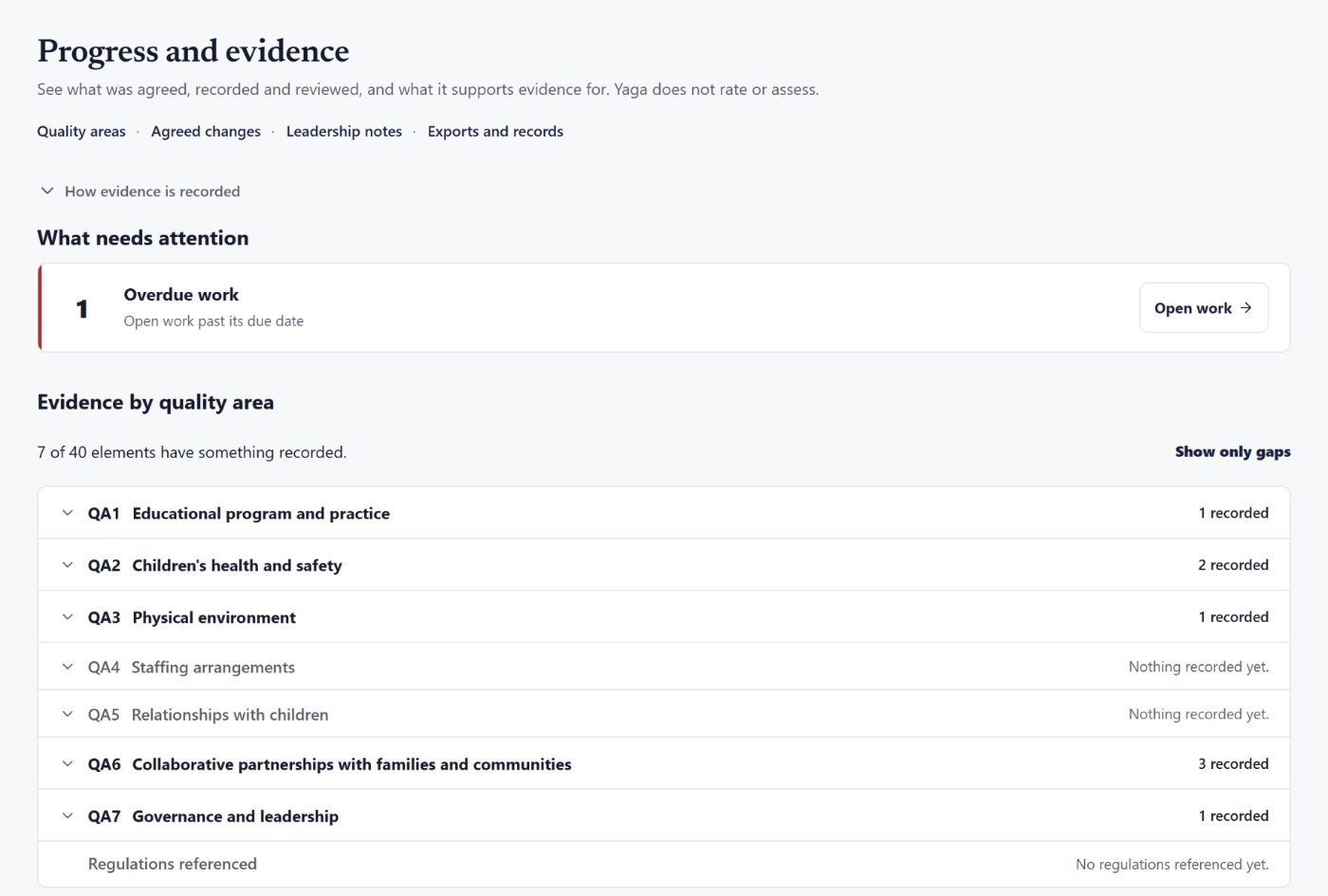Viewport: 1328px width, 896px height.
Task: Select QA3 Physical environment title
Action: pos(214,617)
